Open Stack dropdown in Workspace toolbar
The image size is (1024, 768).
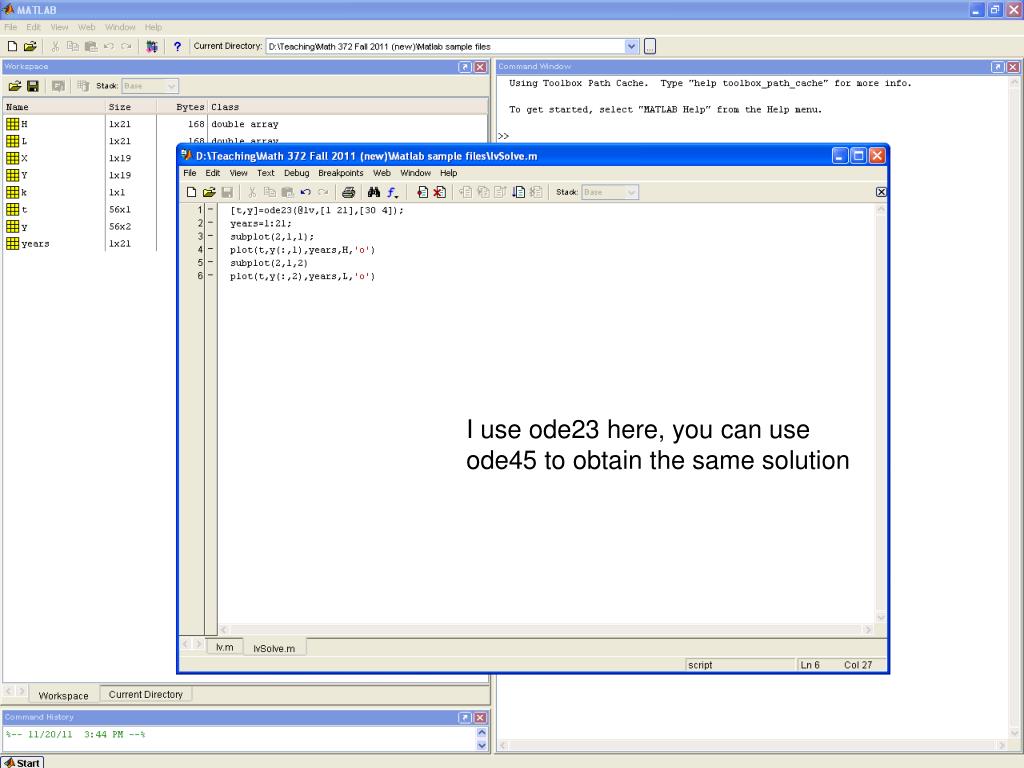click(171, 86)
